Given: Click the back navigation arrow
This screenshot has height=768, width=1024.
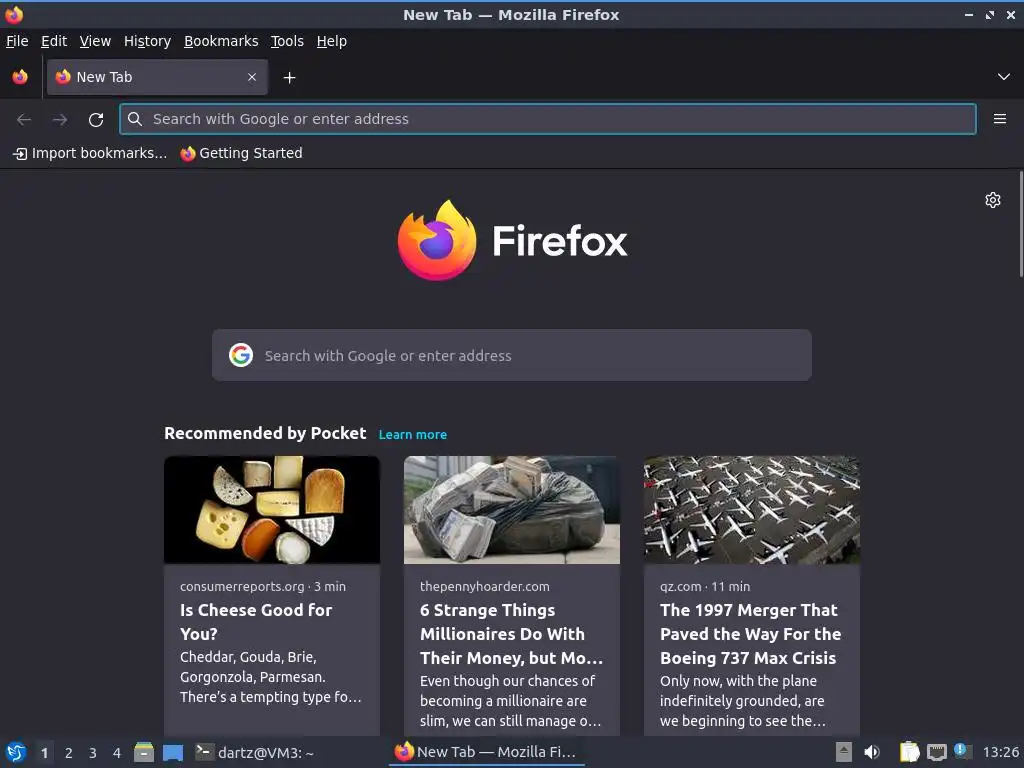Looking at the screenshot, I should (x=24, y=120).
